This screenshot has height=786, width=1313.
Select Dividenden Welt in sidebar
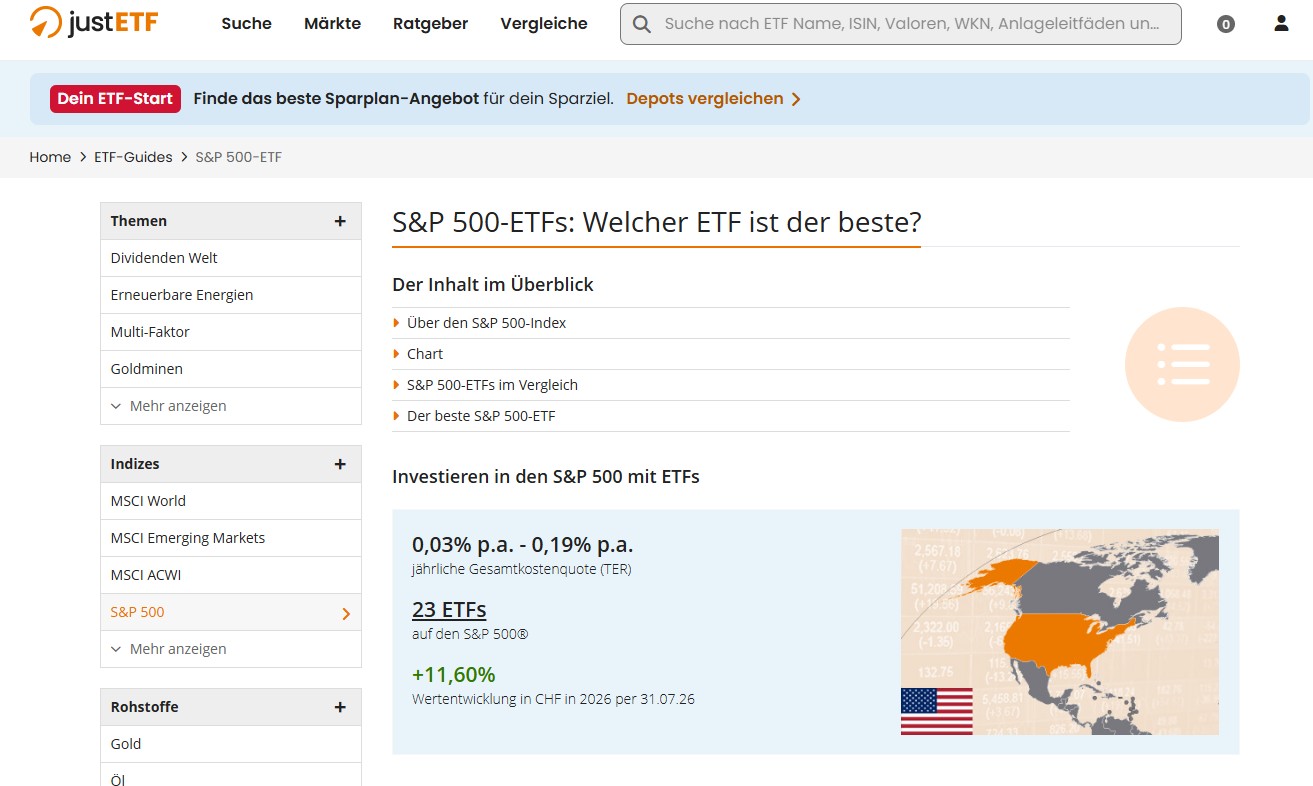(231, 258)
